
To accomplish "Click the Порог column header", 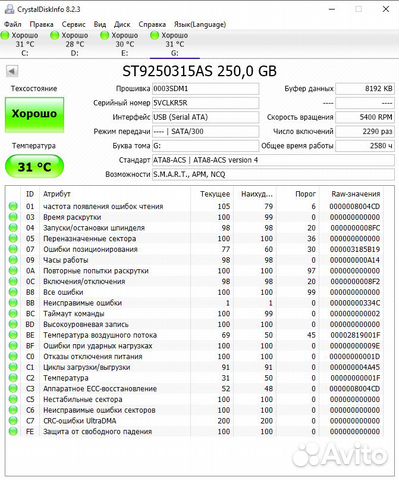I will [298, 194].
